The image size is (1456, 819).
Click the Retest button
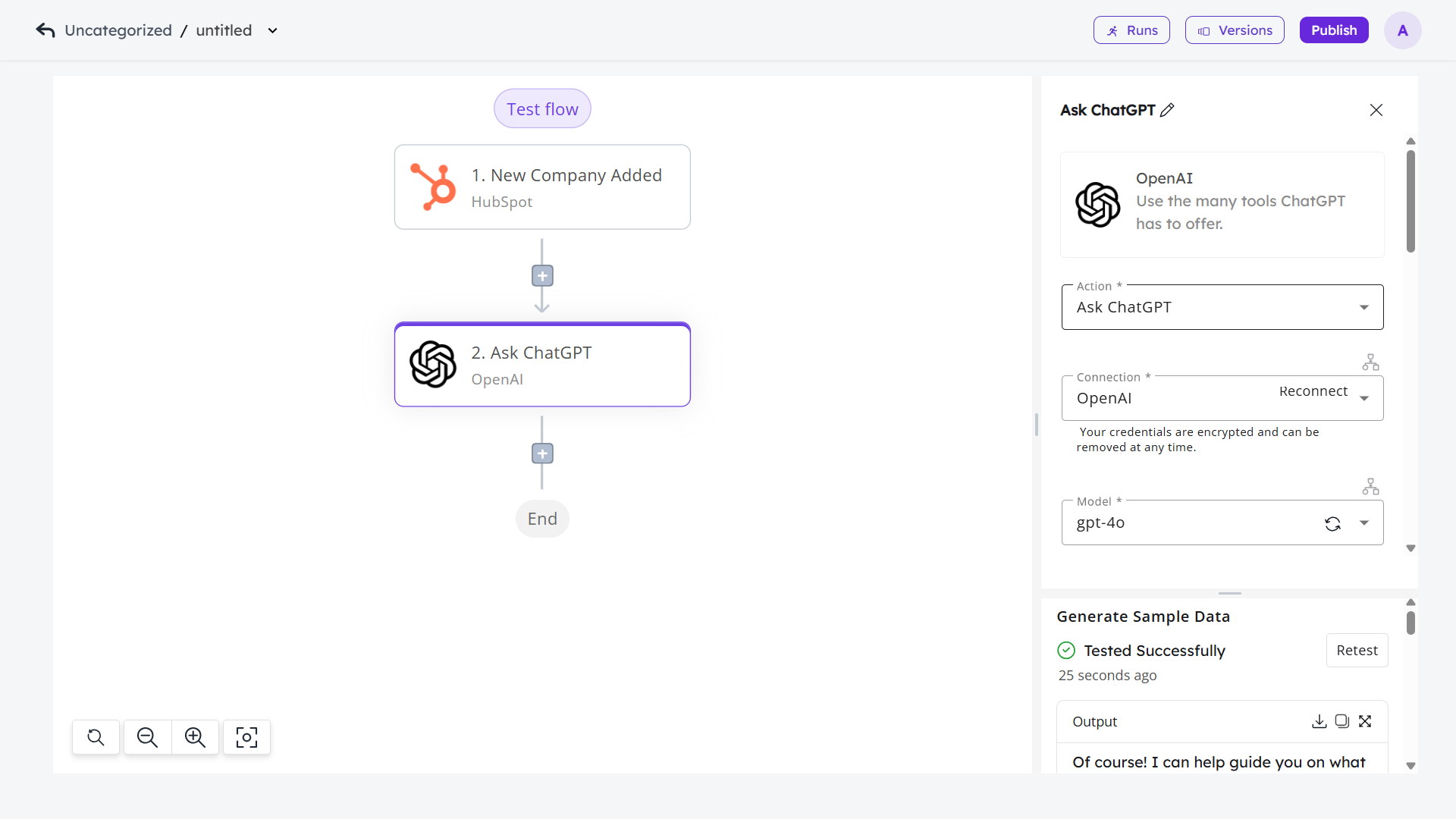click(x=1357, y=651)
